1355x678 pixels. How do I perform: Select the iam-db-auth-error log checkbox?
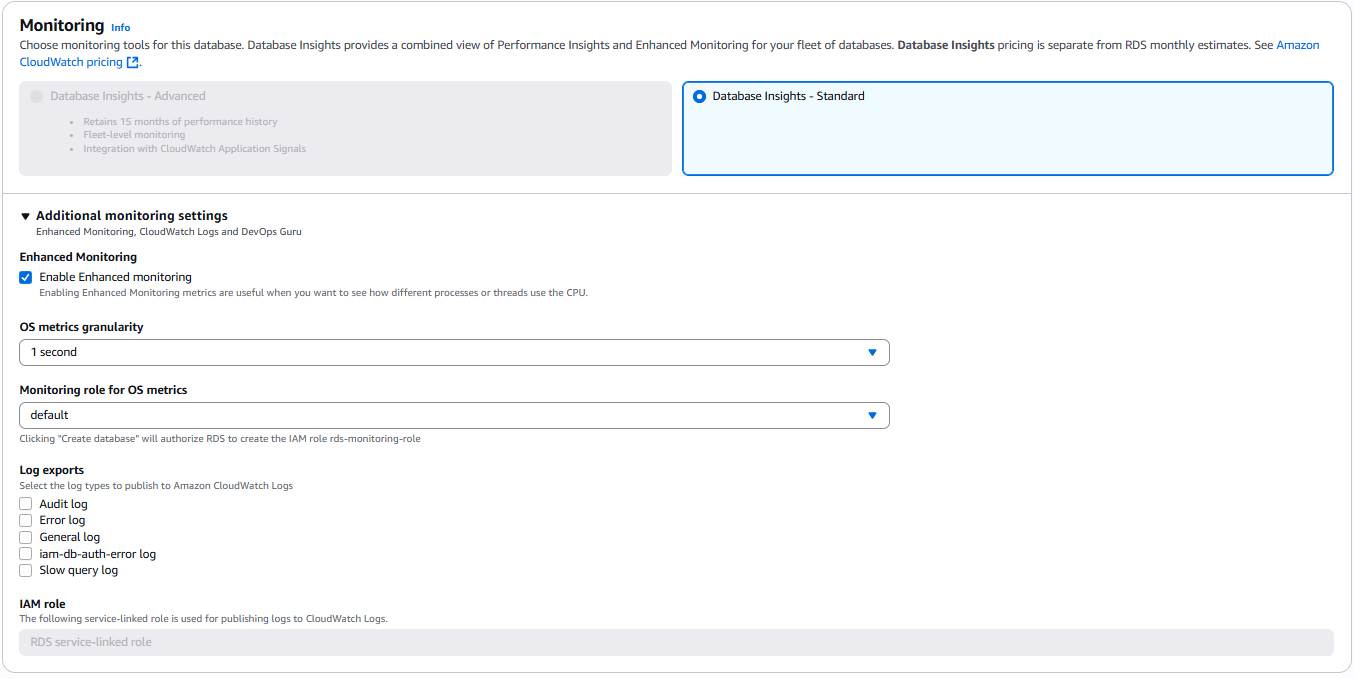click(x=25, y=553)
